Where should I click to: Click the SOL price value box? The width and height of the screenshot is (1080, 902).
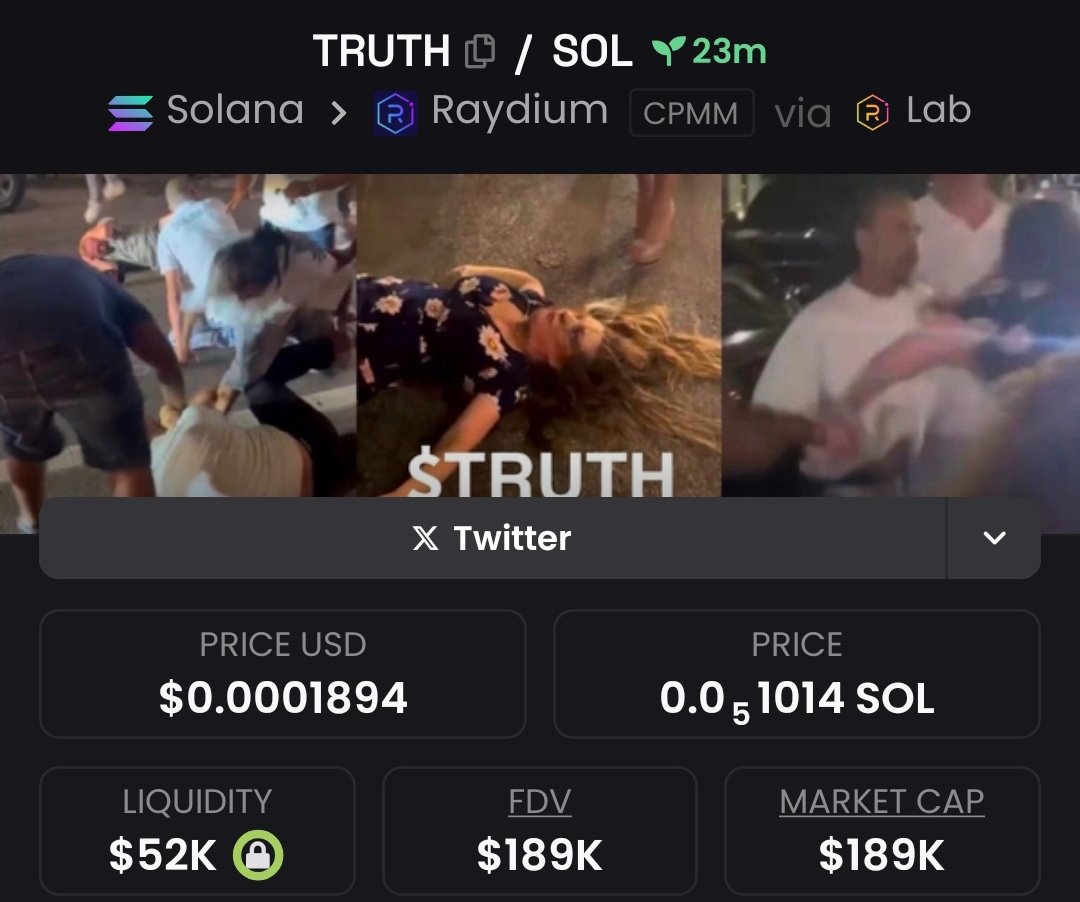797,674
